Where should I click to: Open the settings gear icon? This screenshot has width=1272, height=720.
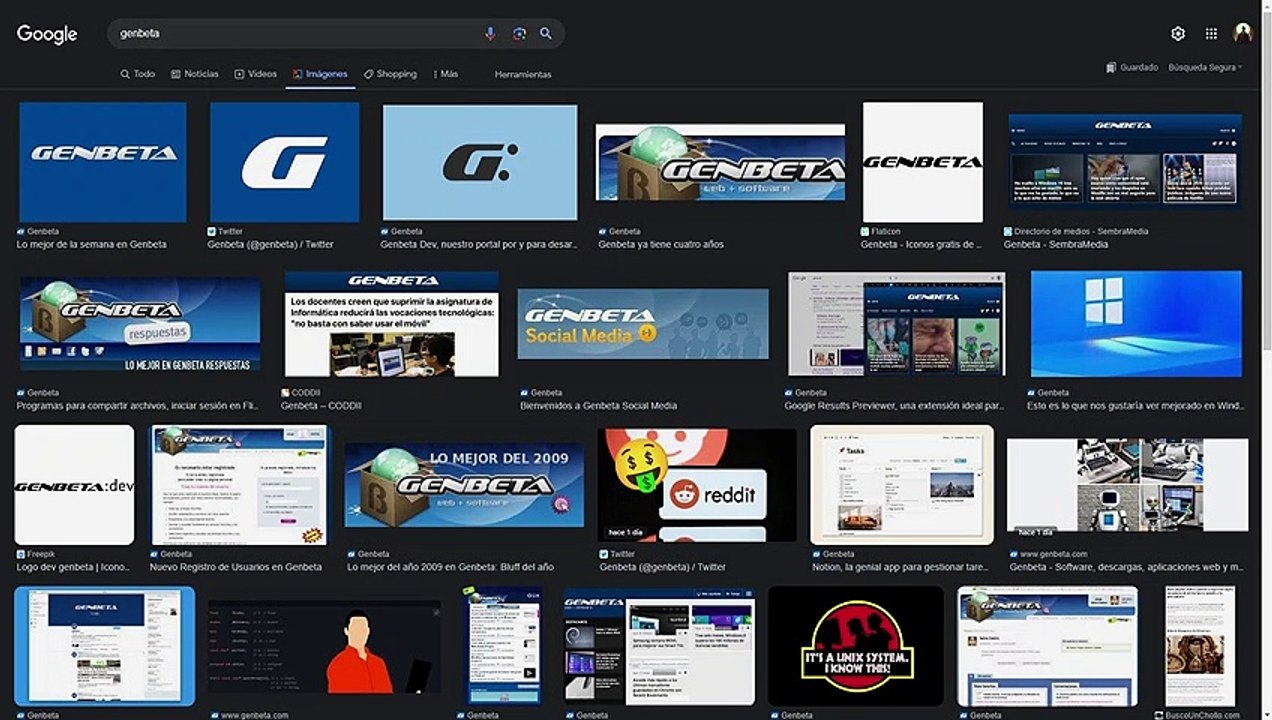point(1178,33)
